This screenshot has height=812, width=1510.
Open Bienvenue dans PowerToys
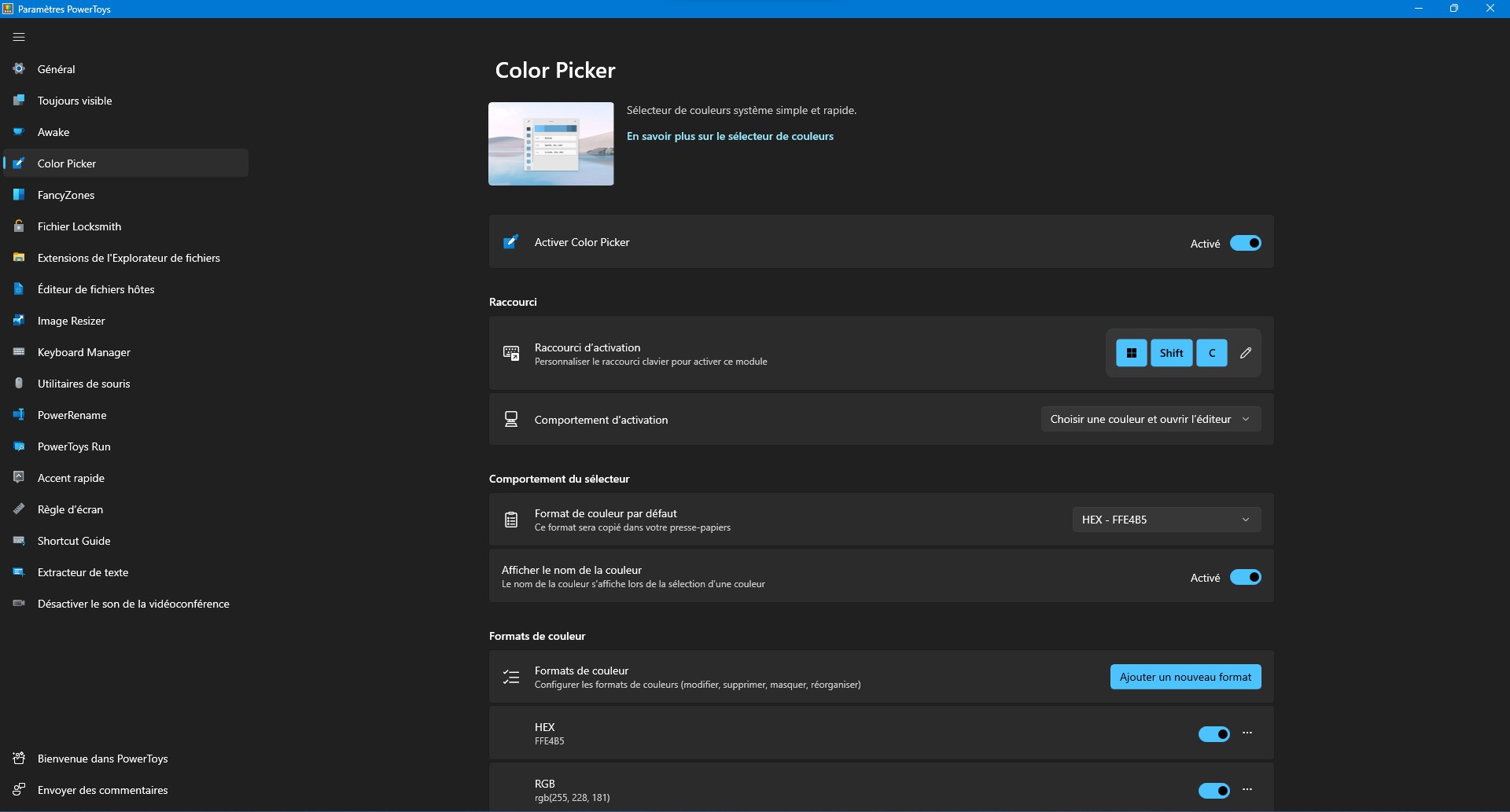pyautogui.click(x=126, y=759)
